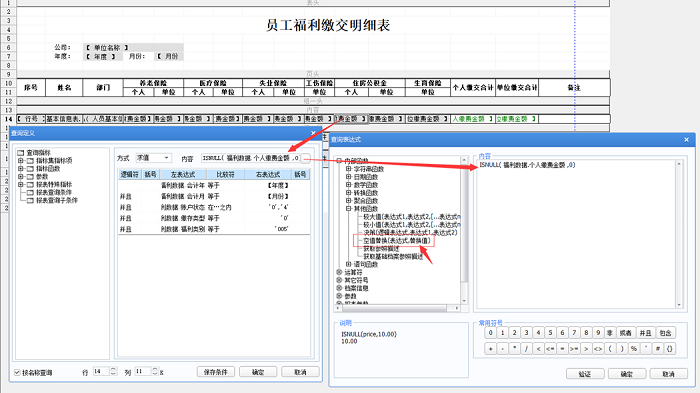Insert the 包含 operator
The height and width of the screenshot is (393, 700).
tap(666, 333)
